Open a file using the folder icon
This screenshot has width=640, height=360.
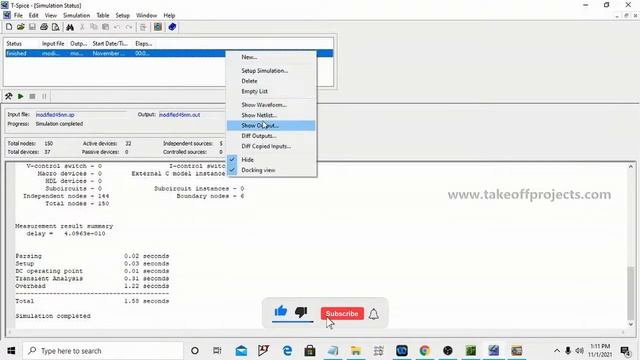[20, 27]
